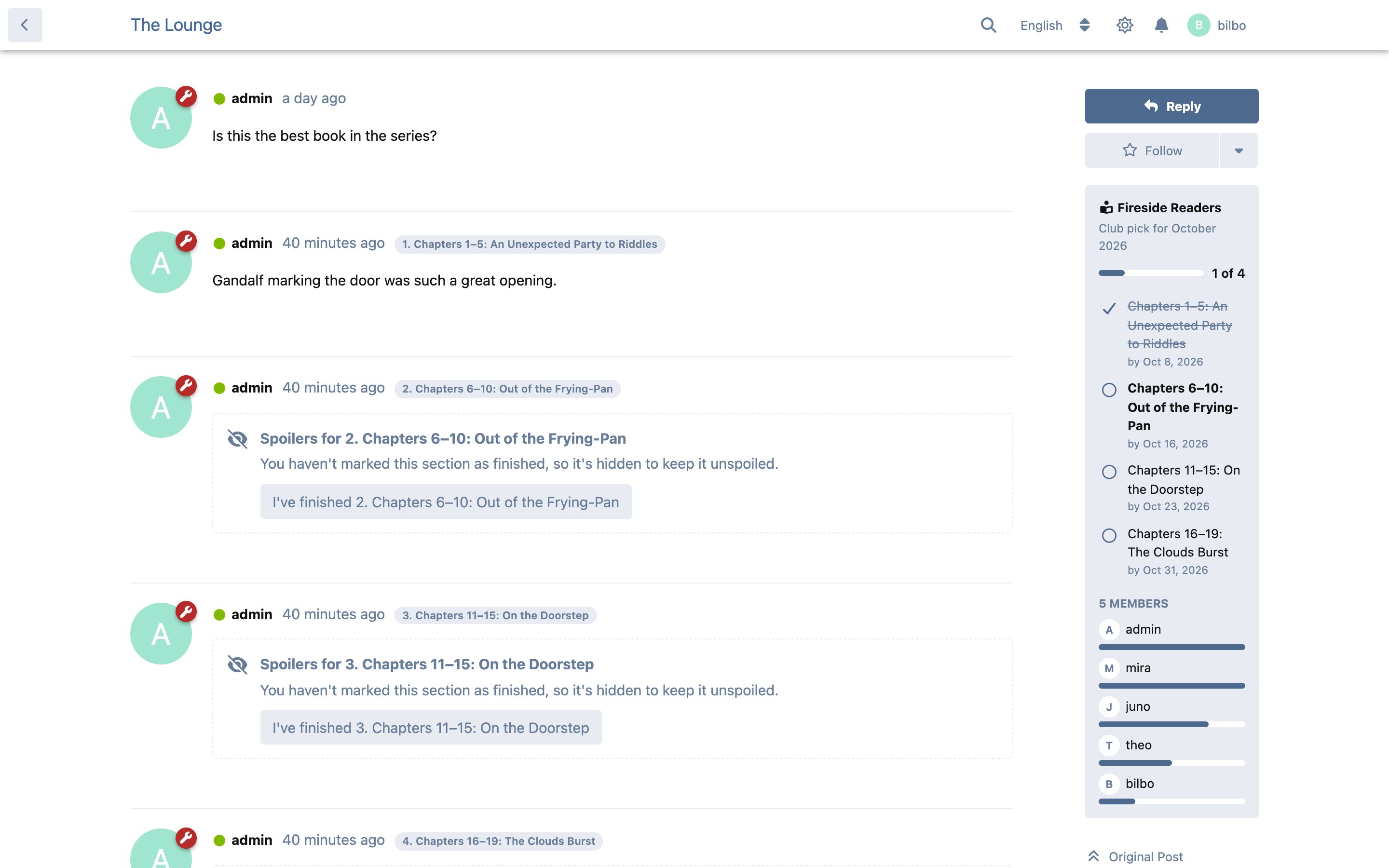
Task: Click the by Oct 16, 2026 deadline text
Action: [1168, 444]
